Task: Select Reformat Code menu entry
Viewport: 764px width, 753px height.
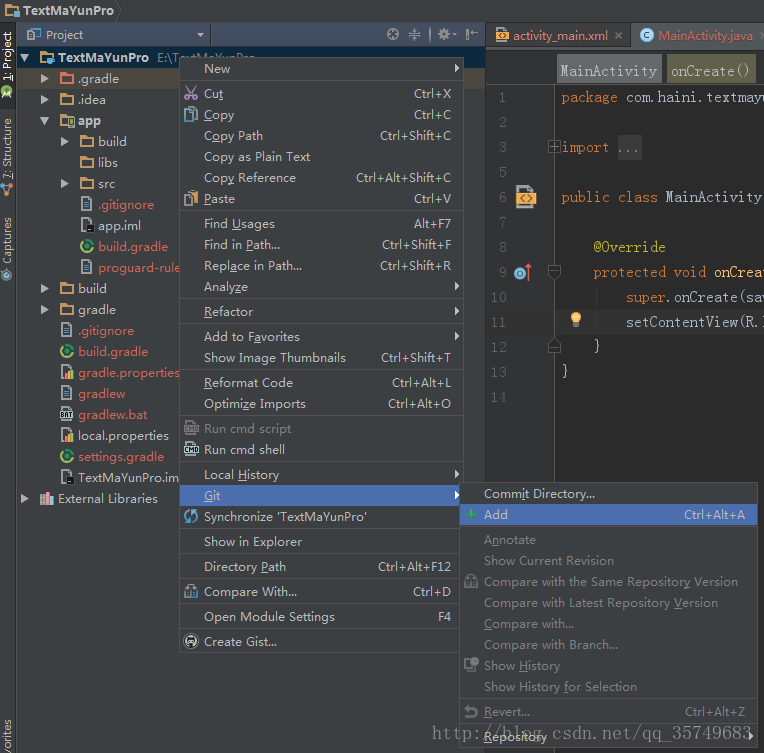Action: click(322, 383)
